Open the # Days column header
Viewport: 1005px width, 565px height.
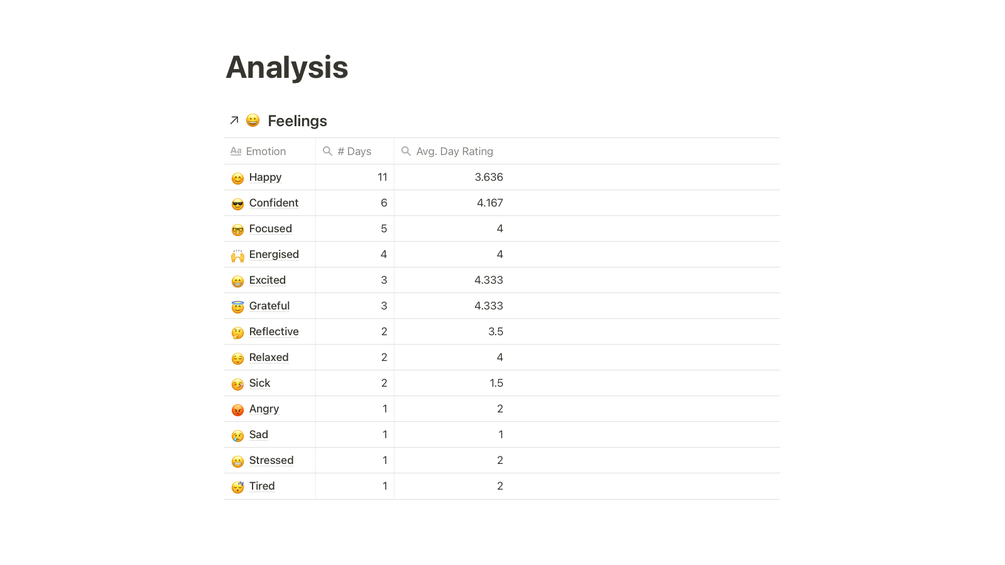[354, 151]
